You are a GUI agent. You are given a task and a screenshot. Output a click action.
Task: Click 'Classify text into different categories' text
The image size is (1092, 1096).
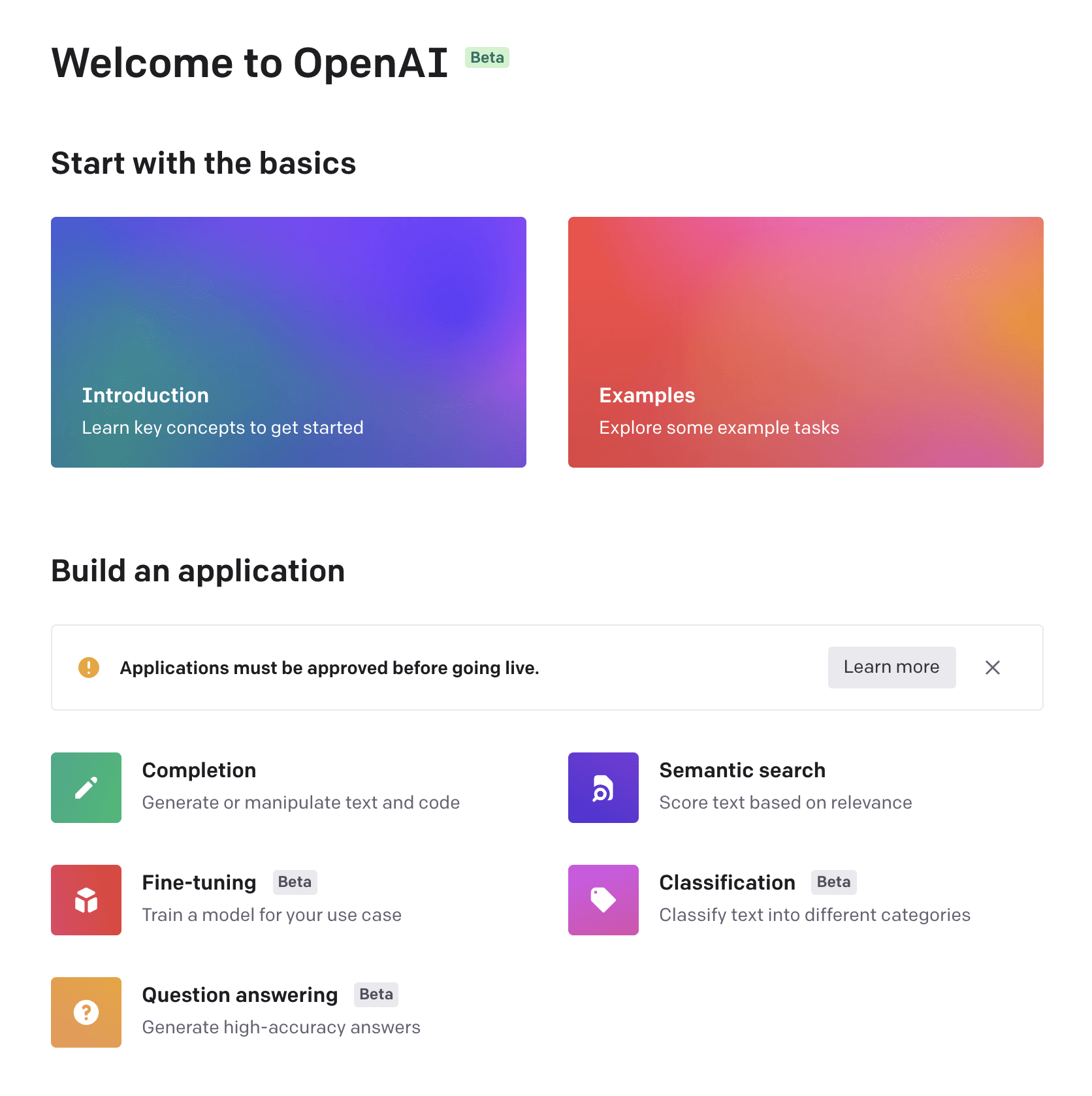click(x=815, y=915)
